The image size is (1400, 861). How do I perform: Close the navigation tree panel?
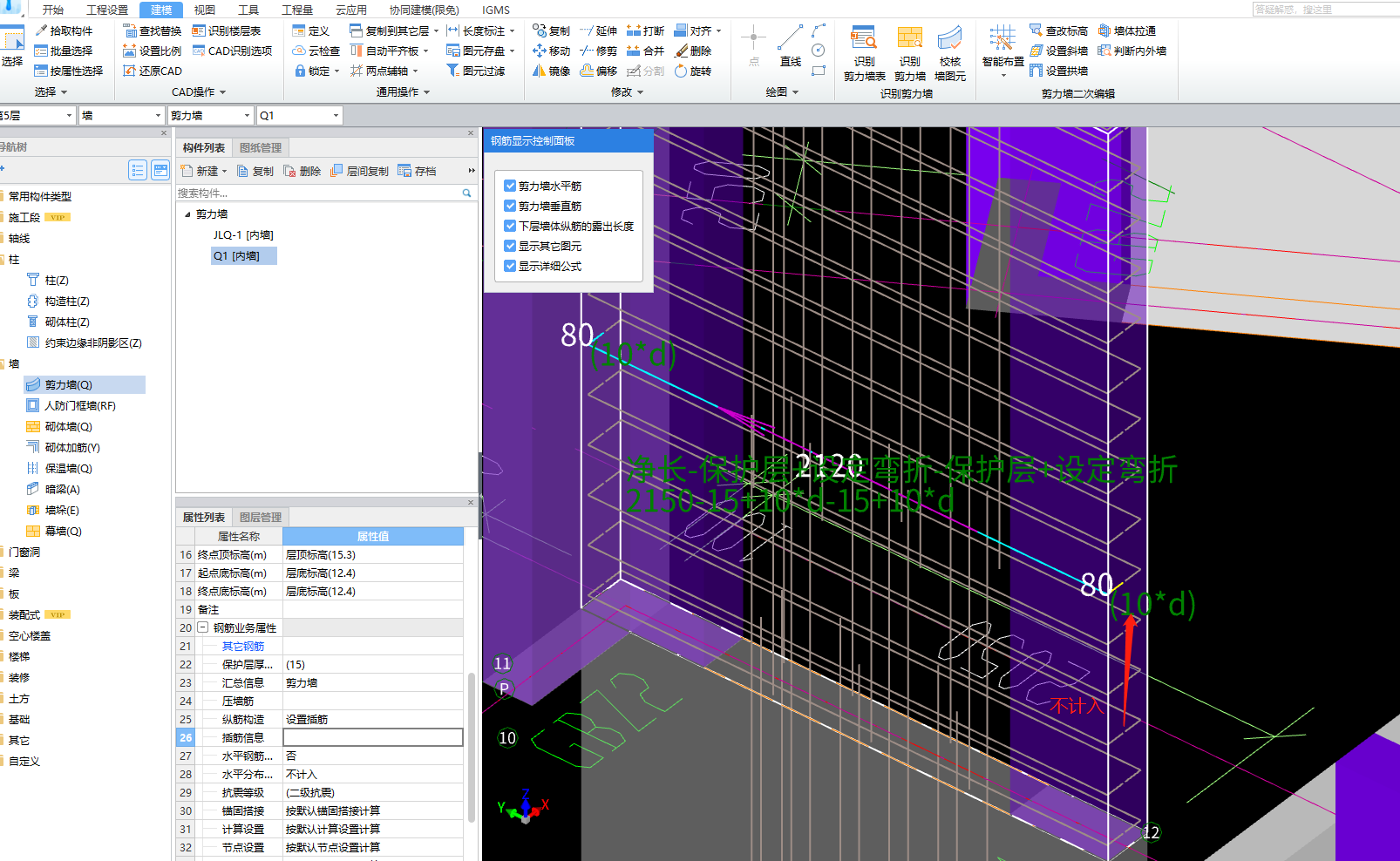[164, 133]
